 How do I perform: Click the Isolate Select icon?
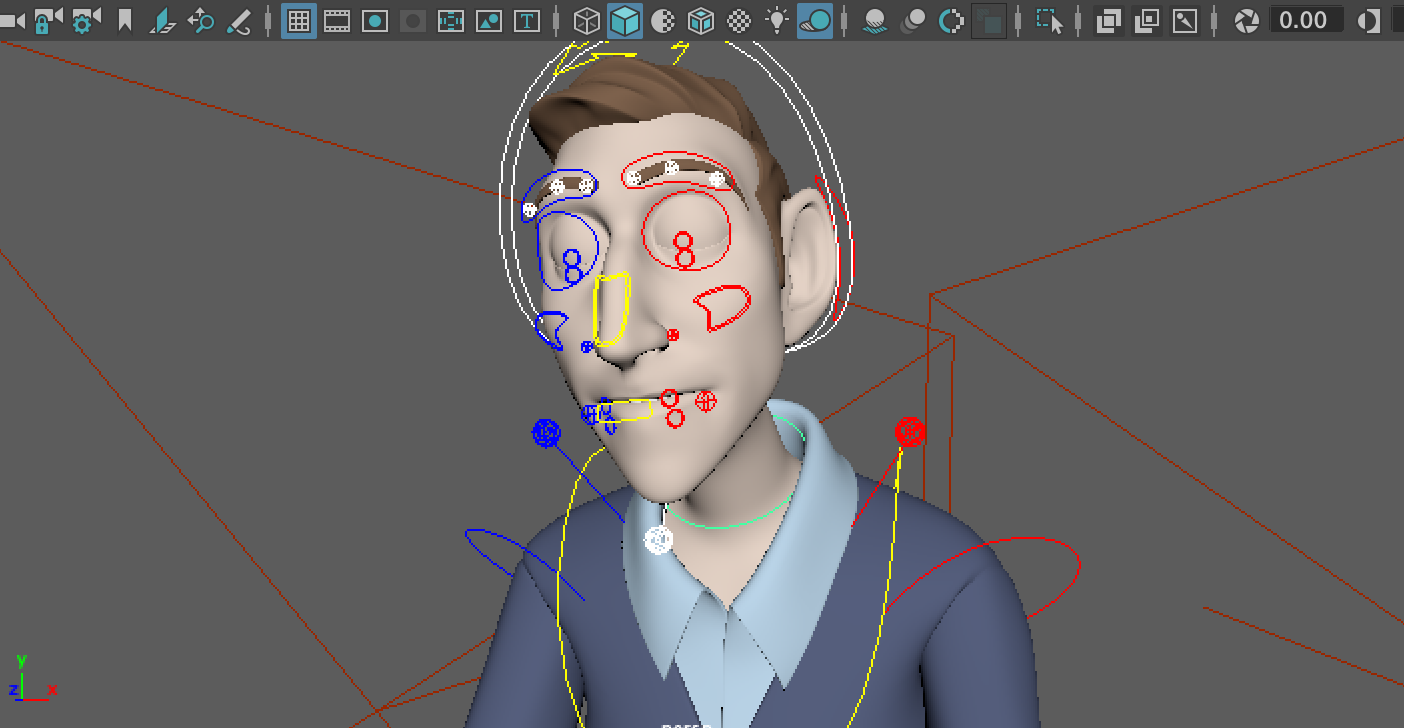[1049, 20]
